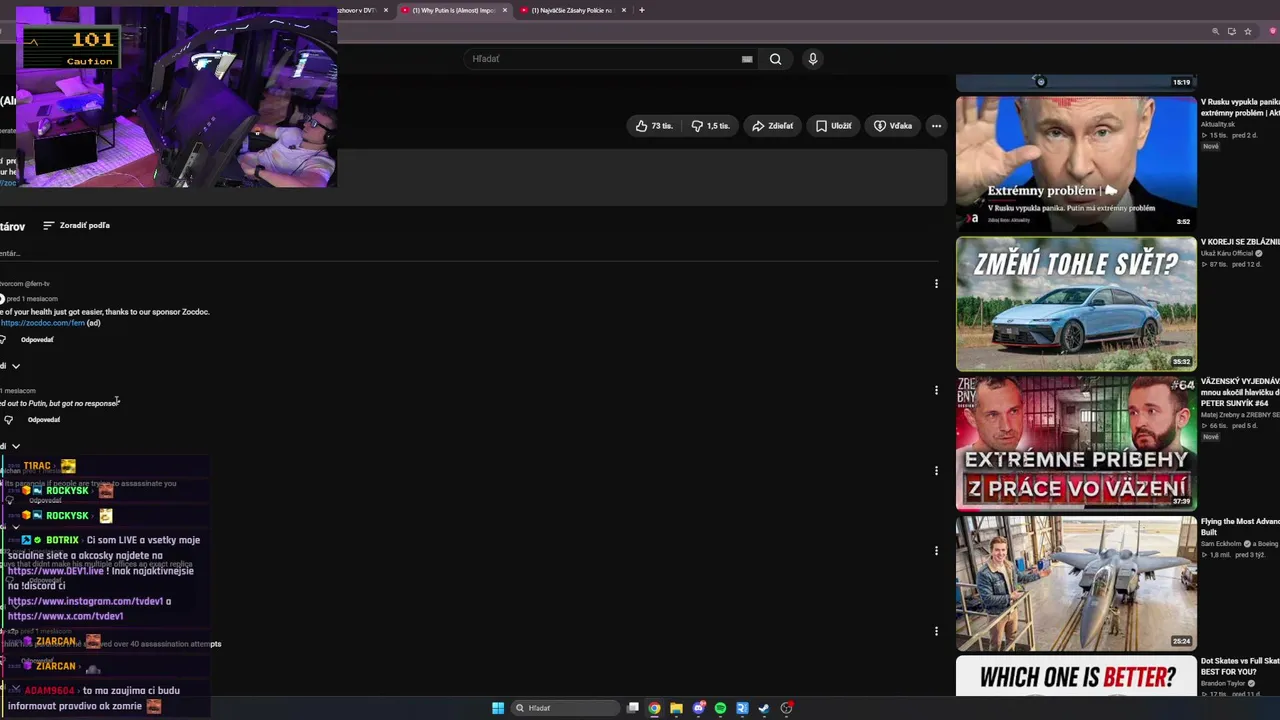Open the three-dot more actions menu beside Vďaka

(936, 126)
